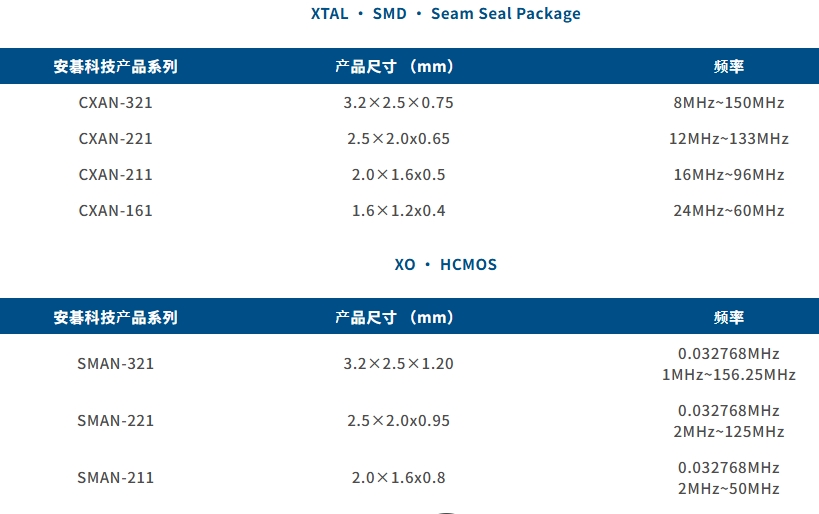This screenshot has height=514, width=819.
Task: Click the XO · HCMOS section heading
Action: (445, 264)
